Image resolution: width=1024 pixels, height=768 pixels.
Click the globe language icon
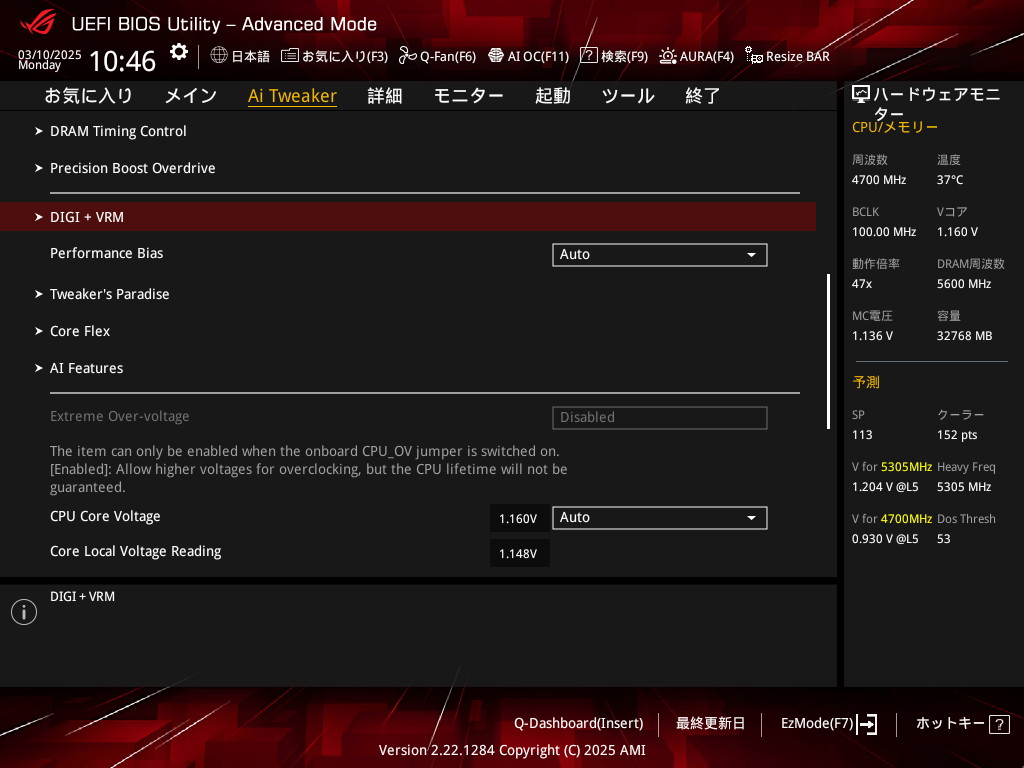coord(219,56)
